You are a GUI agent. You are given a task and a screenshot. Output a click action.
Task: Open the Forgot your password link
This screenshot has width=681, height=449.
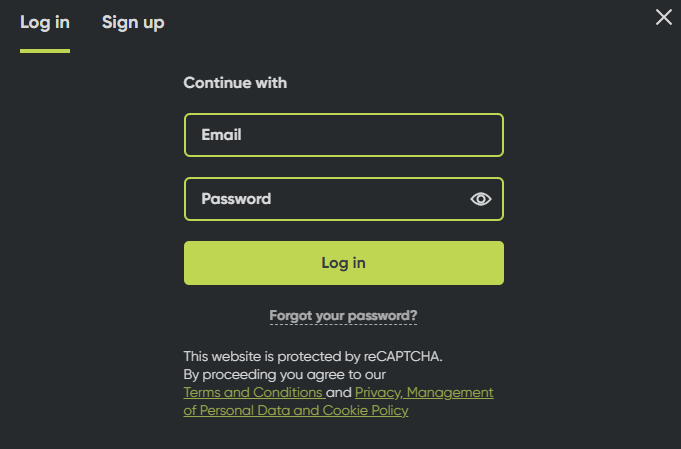[x=343, y=316]
